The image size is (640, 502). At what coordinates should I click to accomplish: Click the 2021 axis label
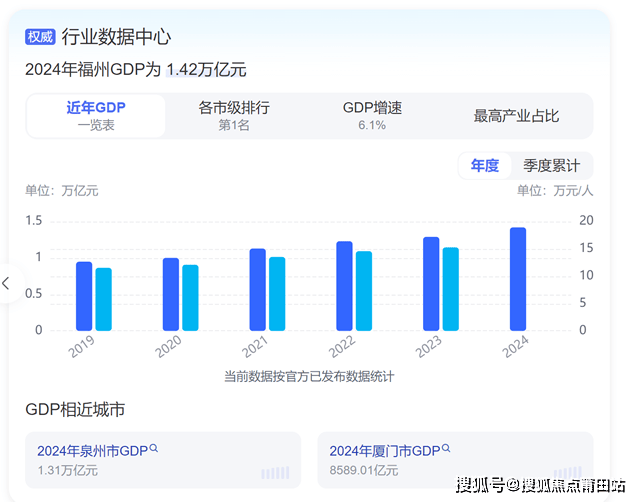click(255, 347)
